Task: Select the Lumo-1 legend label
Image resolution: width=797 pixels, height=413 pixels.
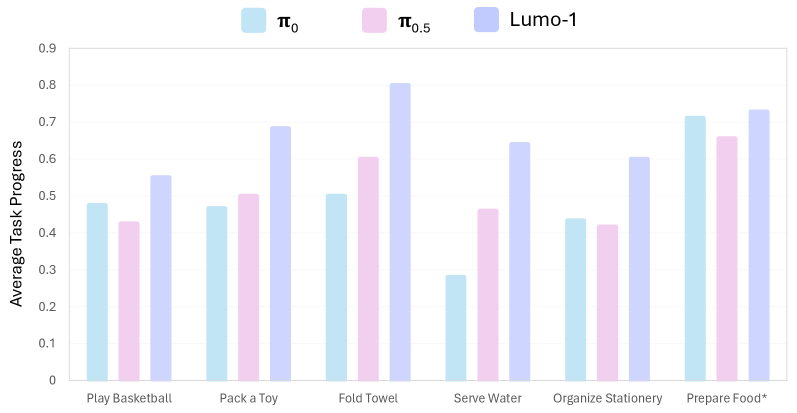Action: [x=545, y=20]
